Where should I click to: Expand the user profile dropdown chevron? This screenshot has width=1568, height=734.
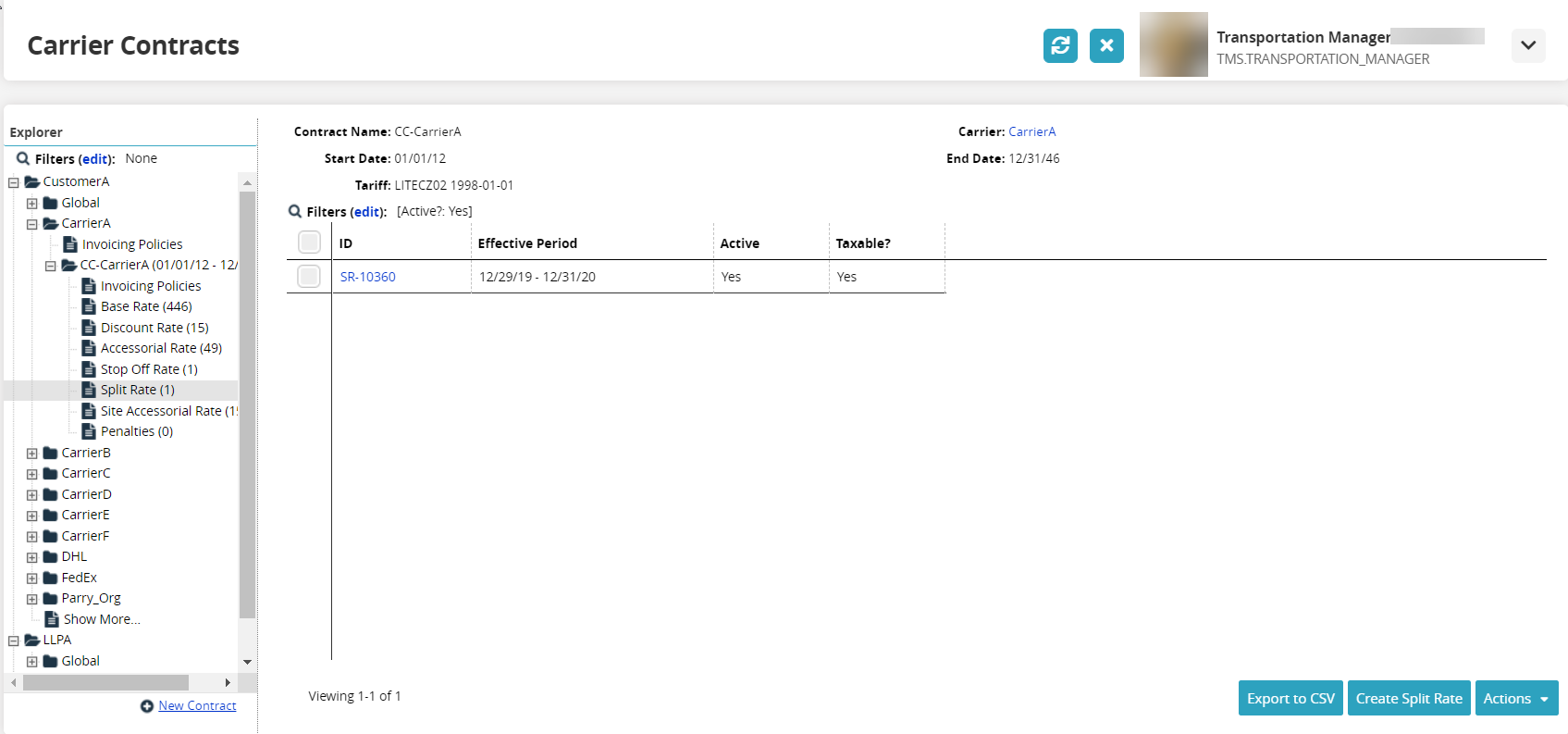point(1528,45)
